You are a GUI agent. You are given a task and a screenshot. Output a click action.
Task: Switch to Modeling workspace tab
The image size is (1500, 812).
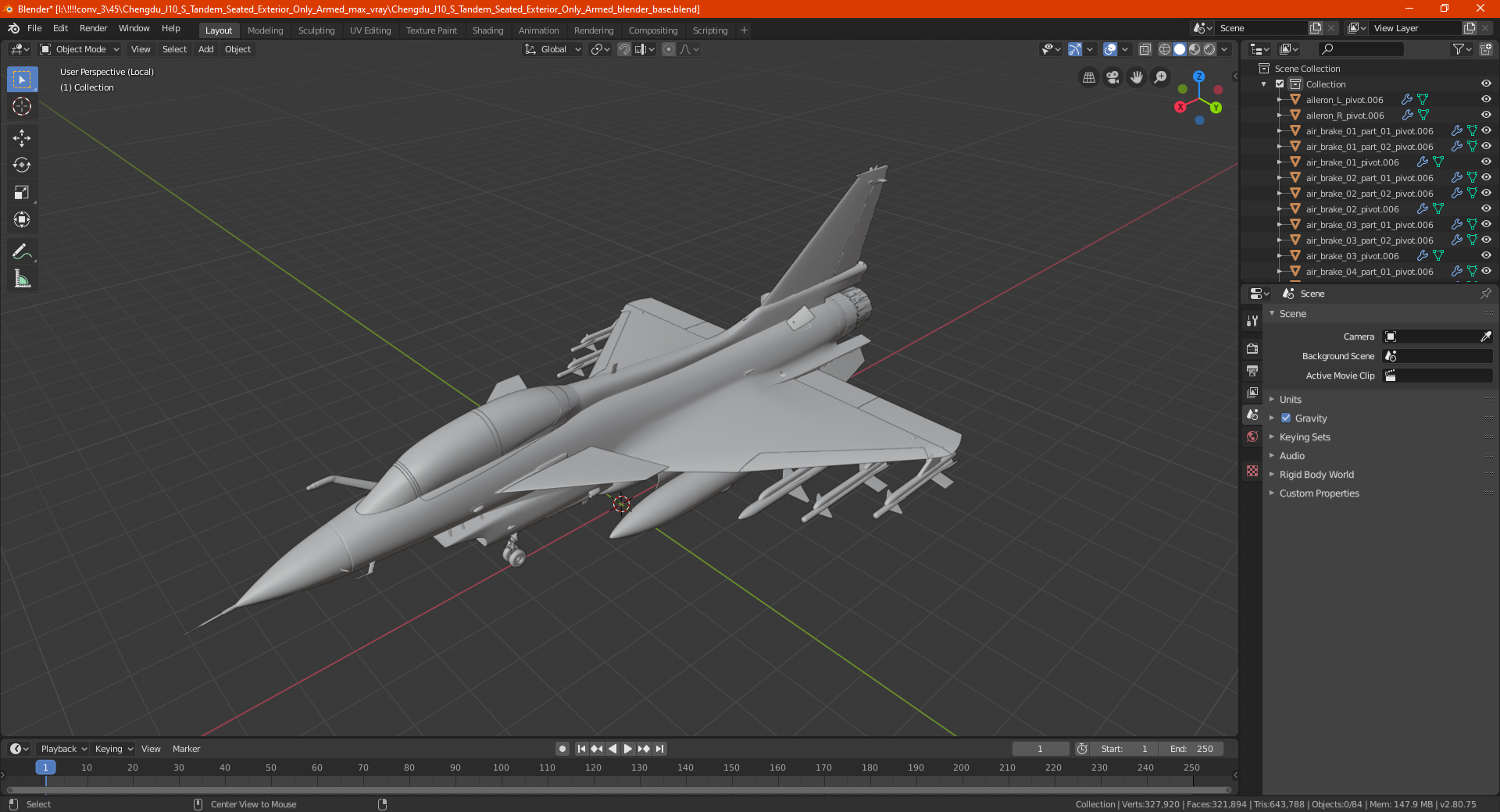[265, 30]
